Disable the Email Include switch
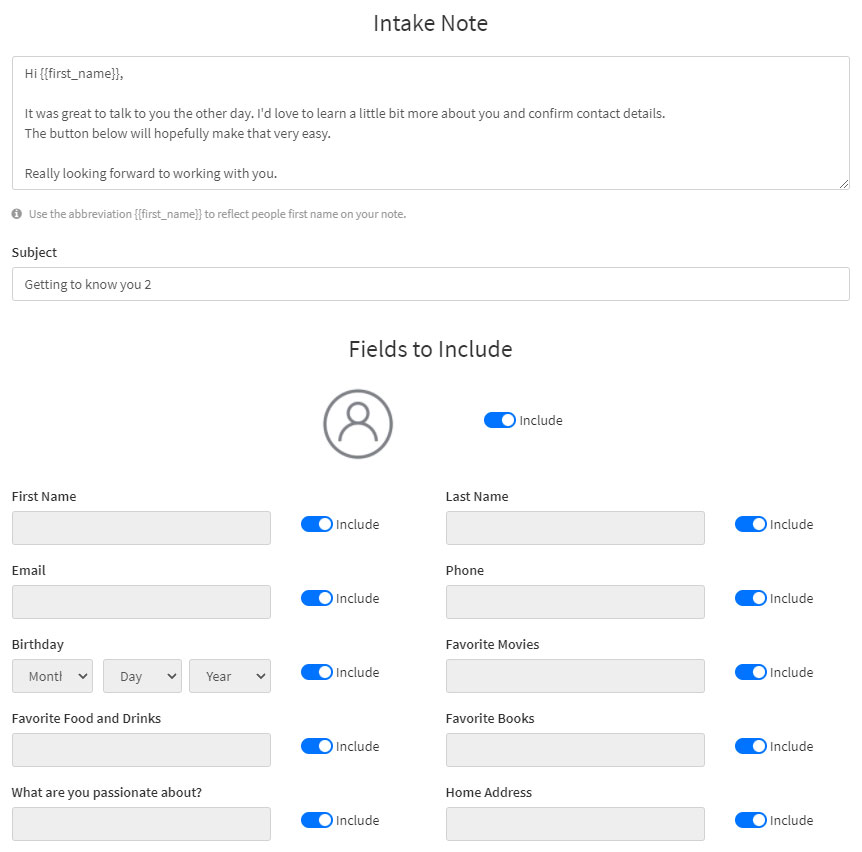The width and height of the screenshot is (862, 852). point(316,598)
